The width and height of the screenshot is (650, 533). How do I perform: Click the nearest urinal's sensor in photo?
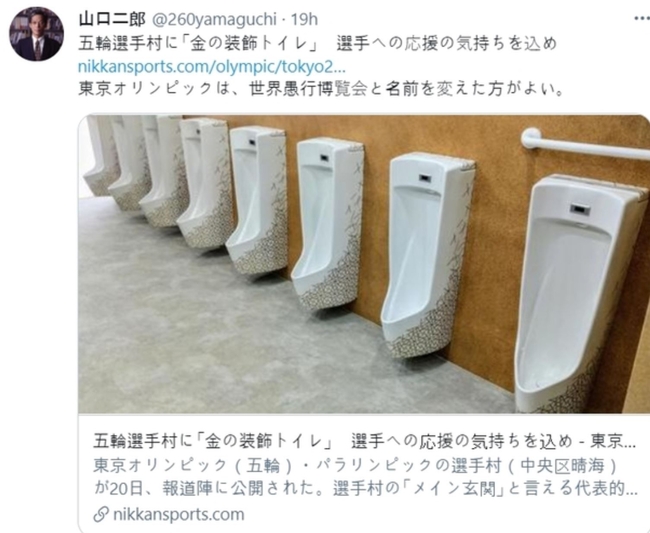pos(580,208)
